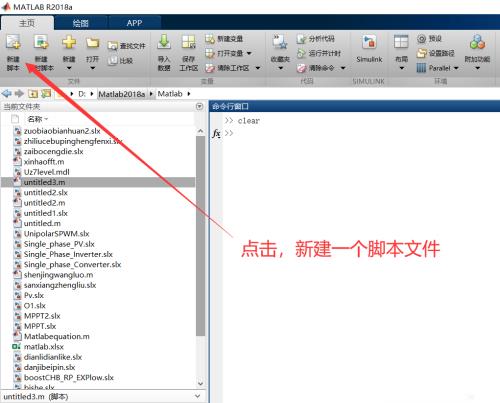500x403 pixels.
Task: Select shenjingwangluo.m
Action: click(58, 275)
